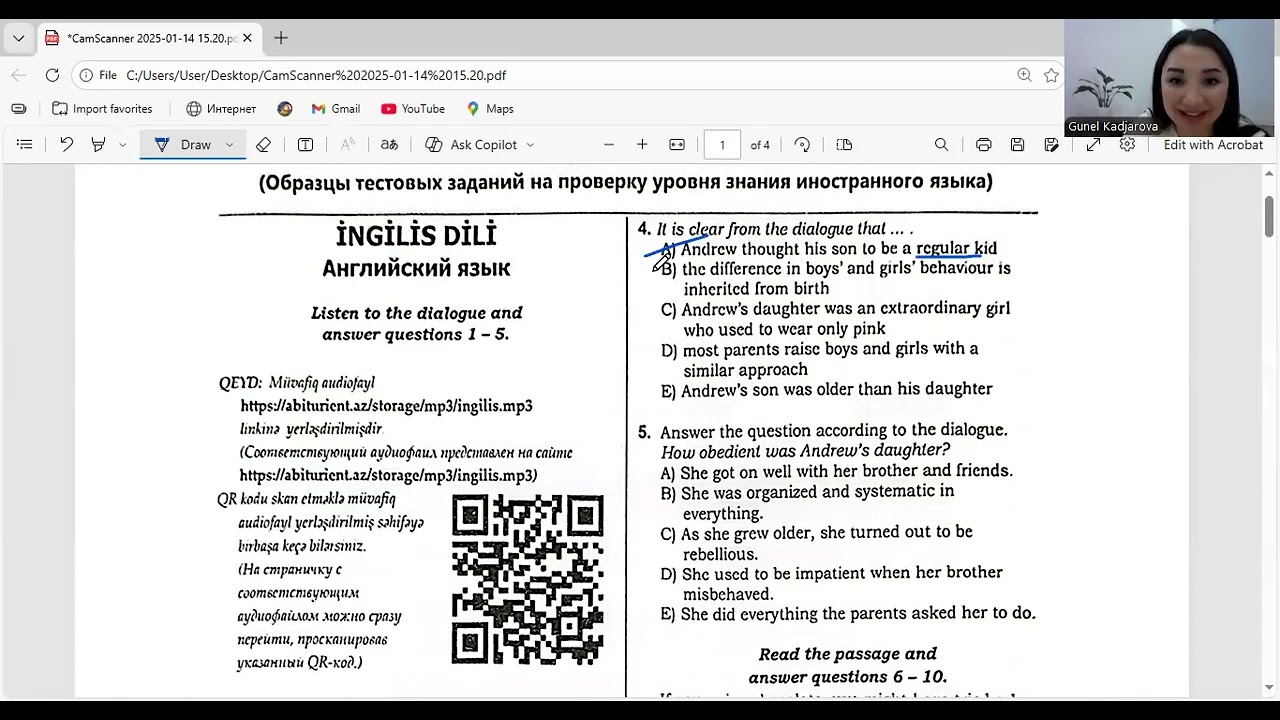Image resolution: width=1280 pixels, height=720 pixels.
Task: Click the scrollbar up arrow
Action: [x=1269, y=174]
